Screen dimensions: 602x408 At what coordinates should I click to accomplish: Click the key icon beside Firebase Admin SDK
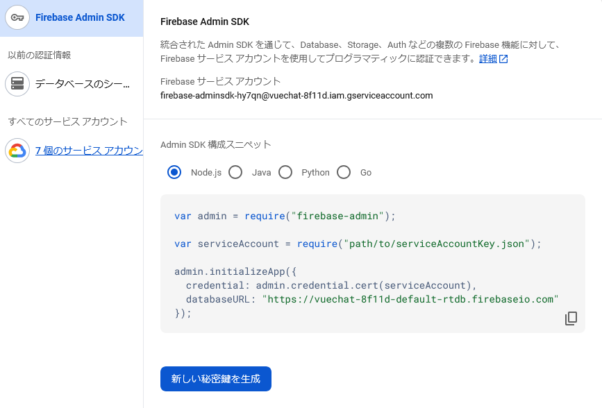click(17, 18)
